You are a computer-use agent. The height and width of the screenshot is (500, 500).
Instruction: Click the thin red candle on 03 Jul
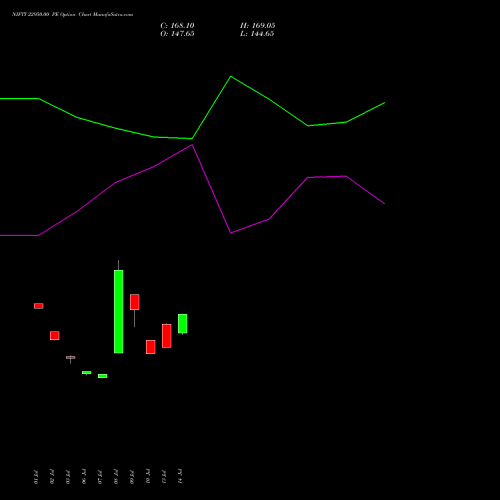tap(71, 358)
